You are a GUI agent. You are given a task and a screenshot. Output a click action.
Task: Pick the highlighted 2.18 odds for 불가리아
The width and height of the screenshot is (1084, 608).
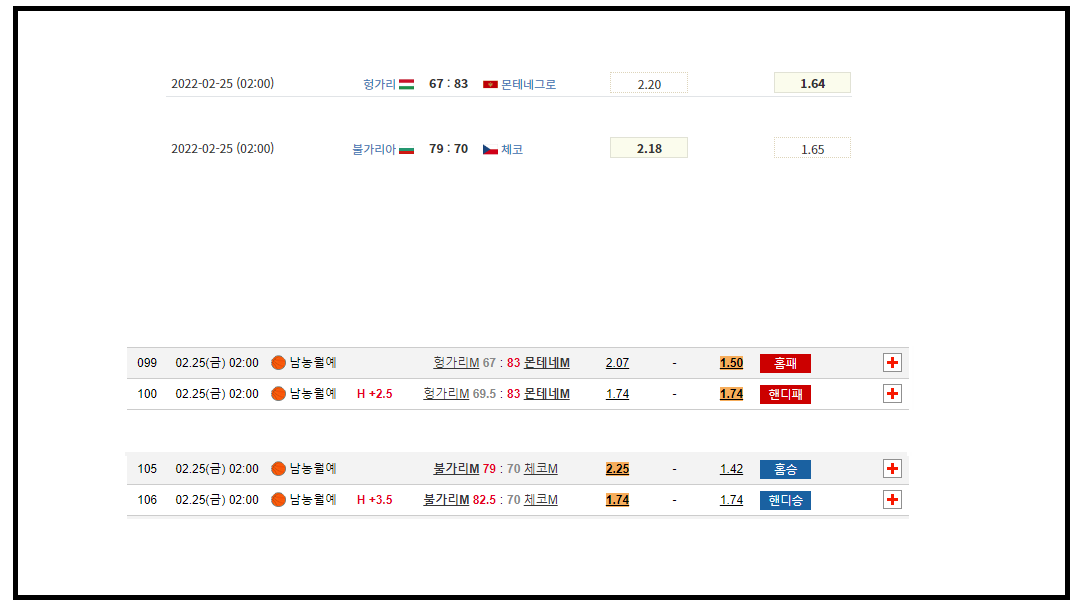click(x=649, y=148)
